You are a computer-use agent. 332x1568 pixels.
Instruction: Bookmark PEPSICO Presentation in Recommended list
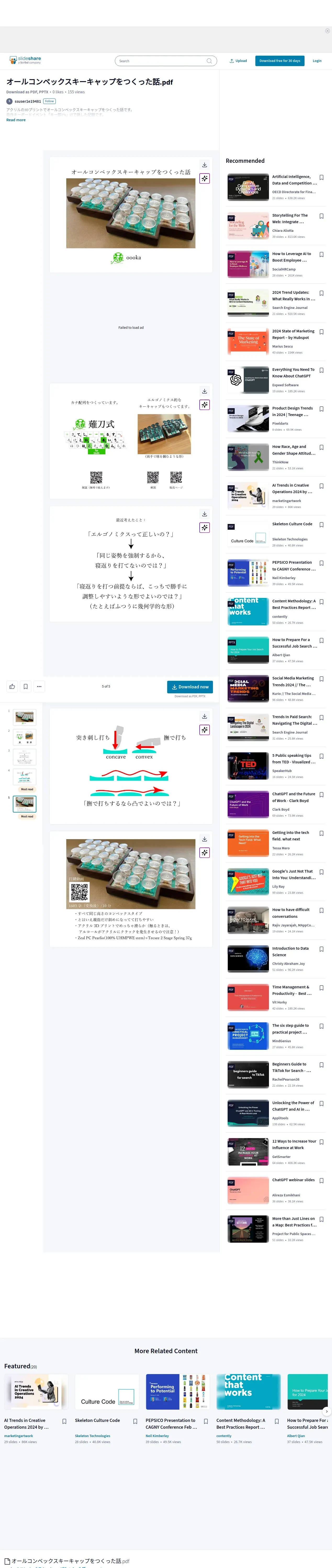[x=322, y=564]
